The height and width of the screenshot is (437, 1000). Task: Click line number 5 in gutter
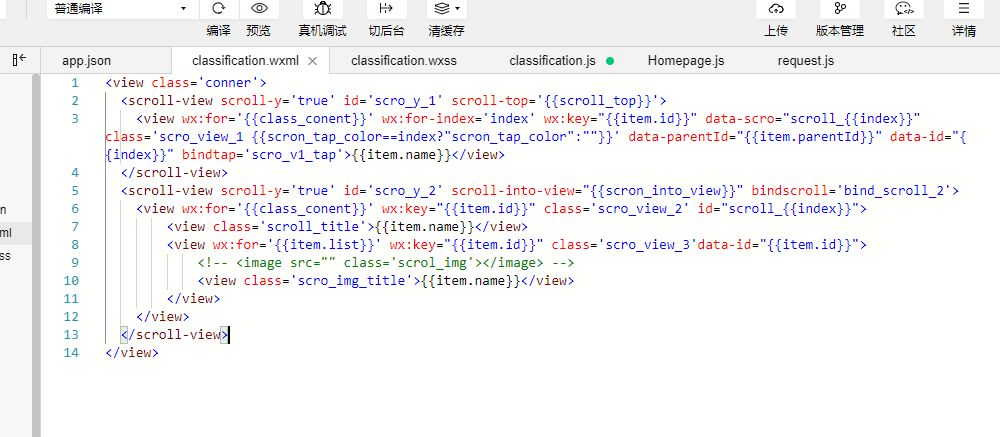[x=75, y=191]
